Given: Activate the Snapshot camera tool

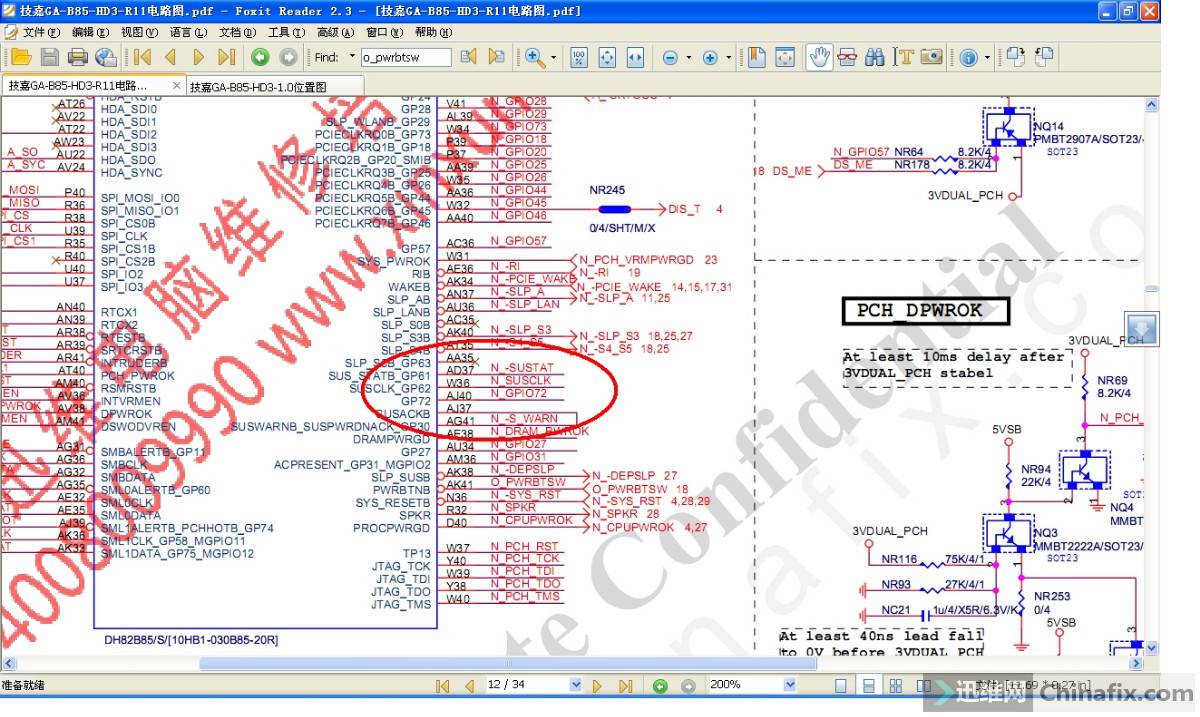Looking at the screenshot, I should (x=931, y=58).
